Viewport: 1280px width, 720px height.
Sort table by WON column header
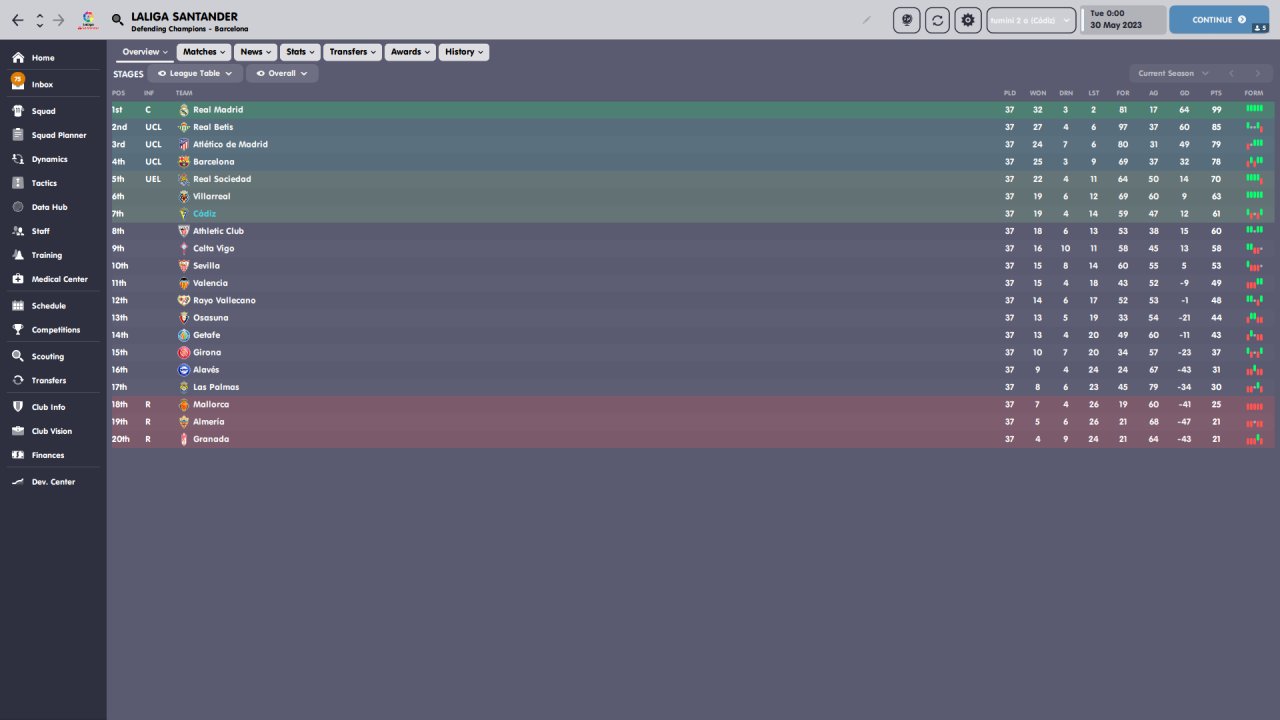point(1038,93)
